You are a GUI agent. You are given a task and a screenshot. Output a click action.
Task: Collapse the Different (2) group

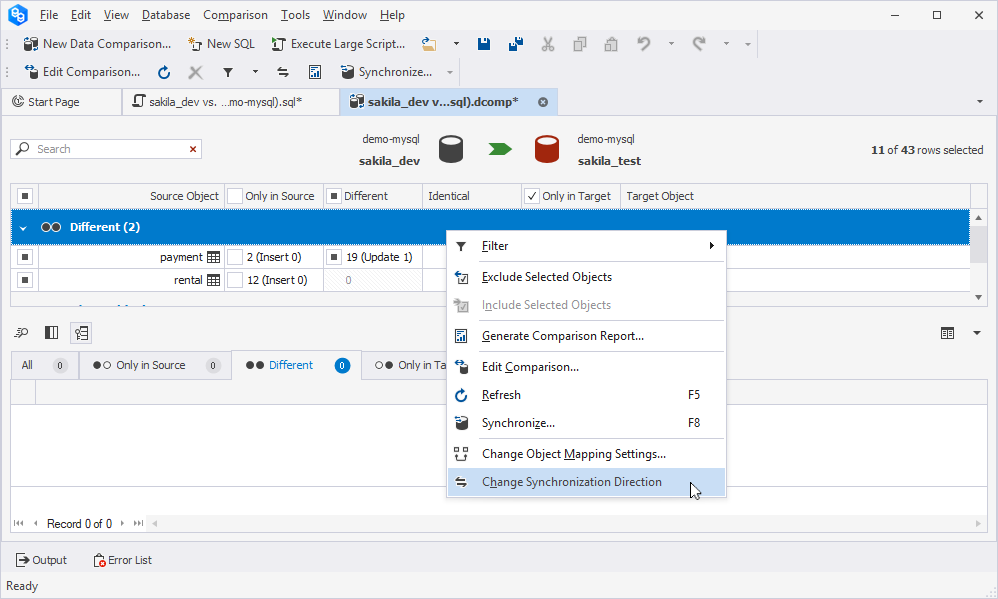(23, 228)
